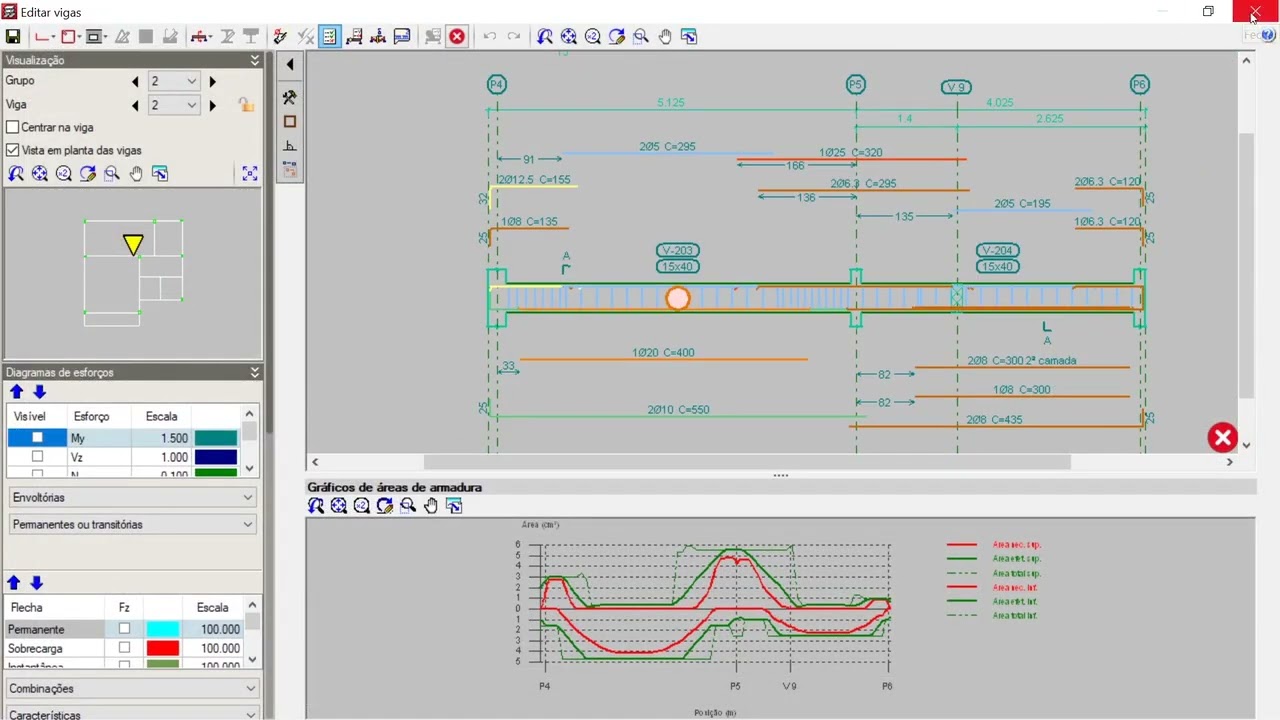The height and width of the screenshot is (720, 1280).
Task: Open the Permanentes ou transitórias dropdown
Action: [132, 524]
